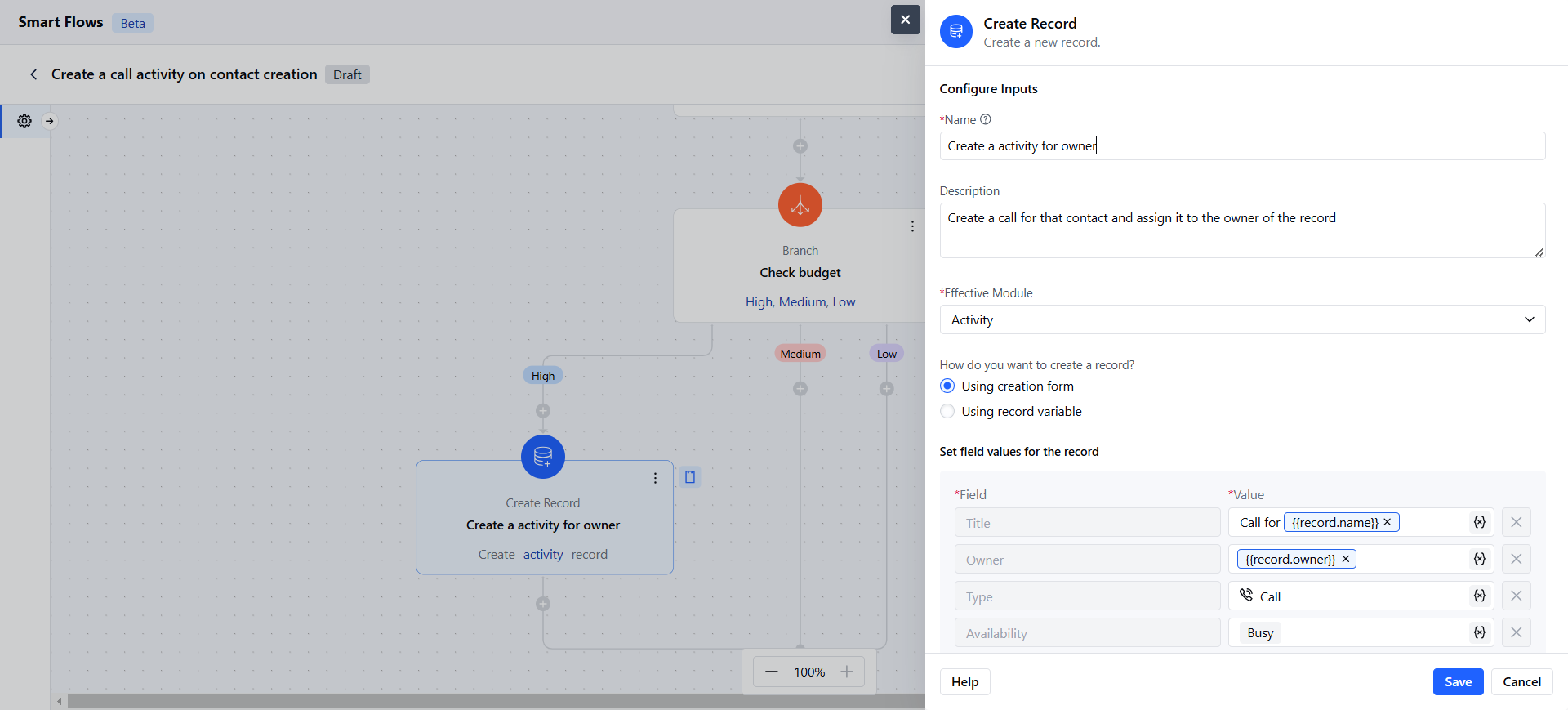The image size is (1568, 710).
Task: Select the Low branch label
Action: (887, 354)
